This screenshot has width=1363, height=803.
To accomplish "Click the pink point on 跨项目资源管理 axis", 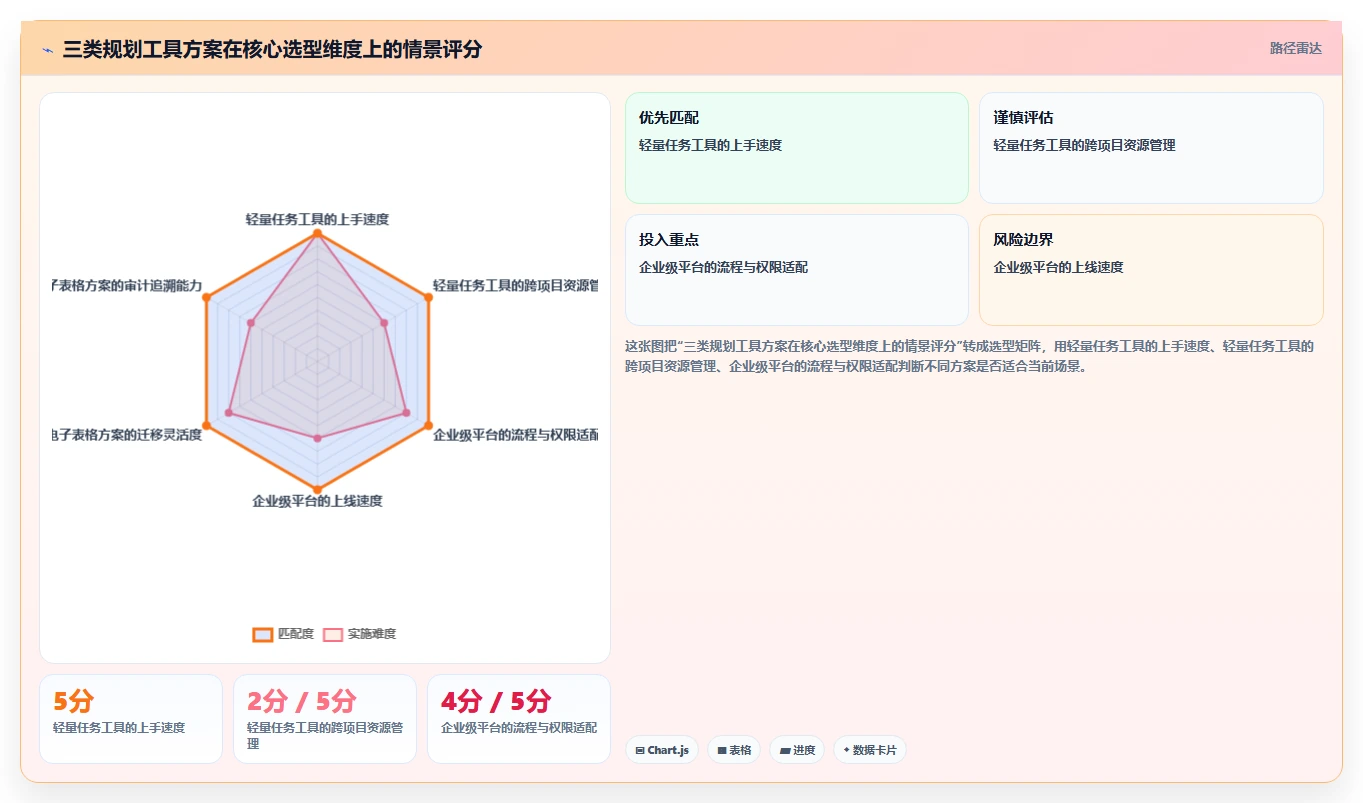I will [x=384, y=322].
